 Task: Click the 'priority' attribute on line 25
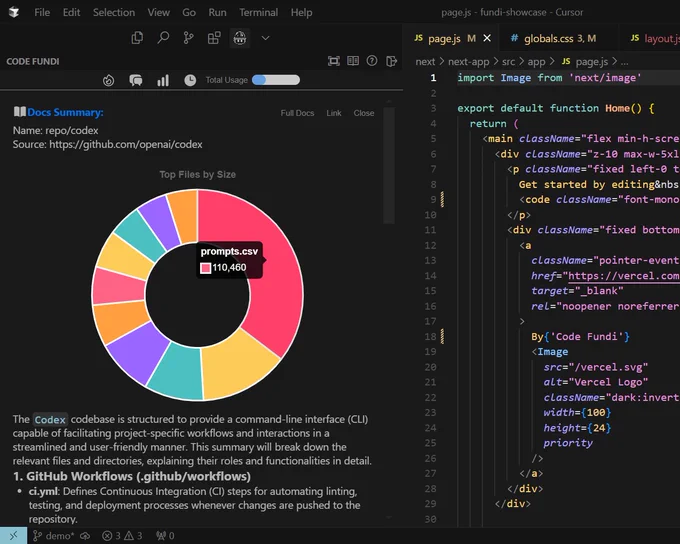[568, 443]
